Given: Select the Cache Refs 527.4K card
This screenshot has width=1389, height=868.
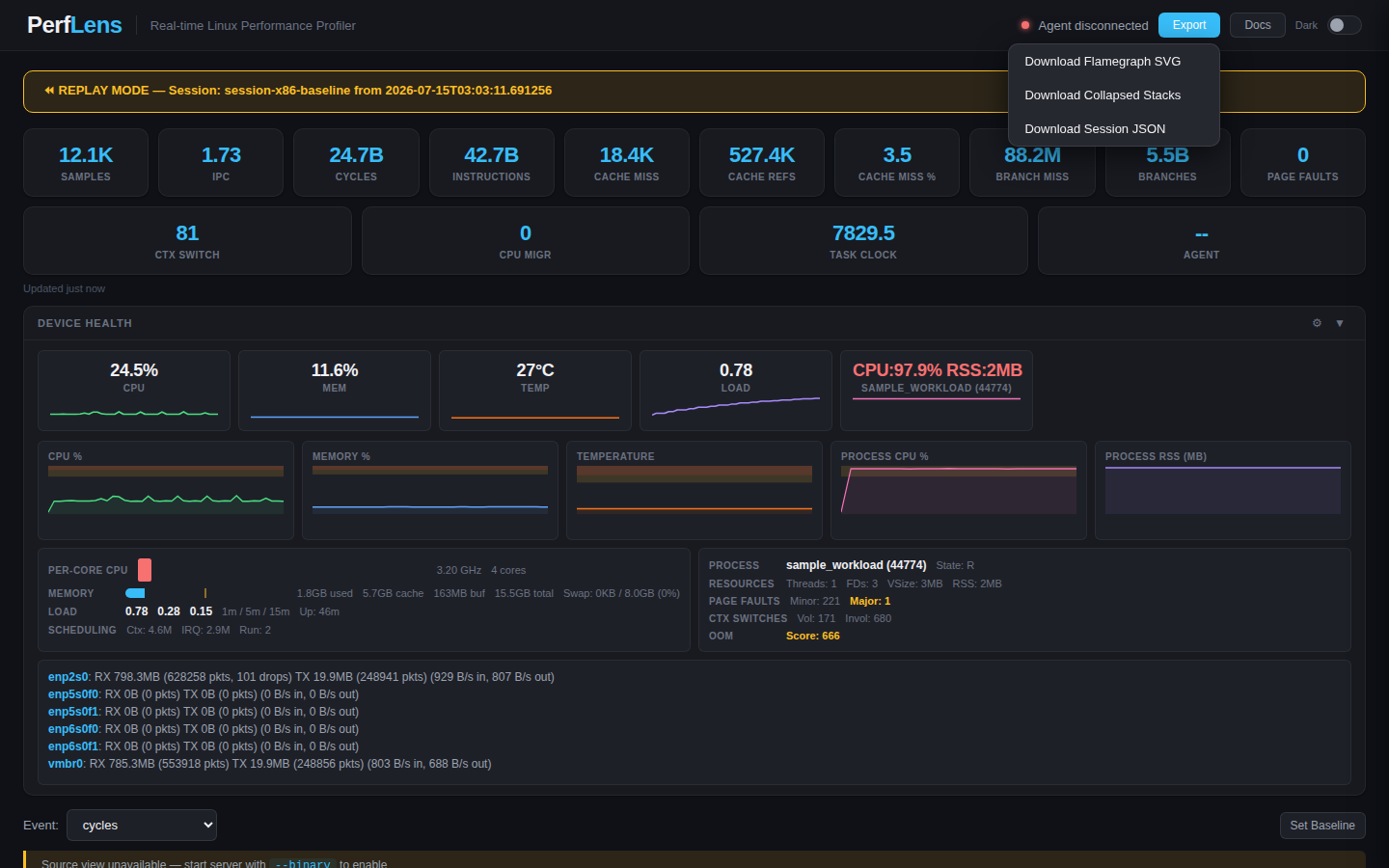Looking at the screenshot, I should [762, 163].
